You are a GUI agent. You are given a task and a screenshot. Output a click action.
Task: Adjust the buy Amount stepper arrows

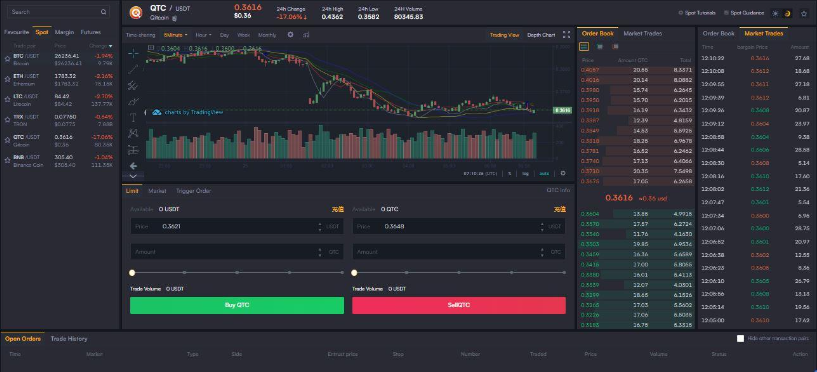click(320, 252)
